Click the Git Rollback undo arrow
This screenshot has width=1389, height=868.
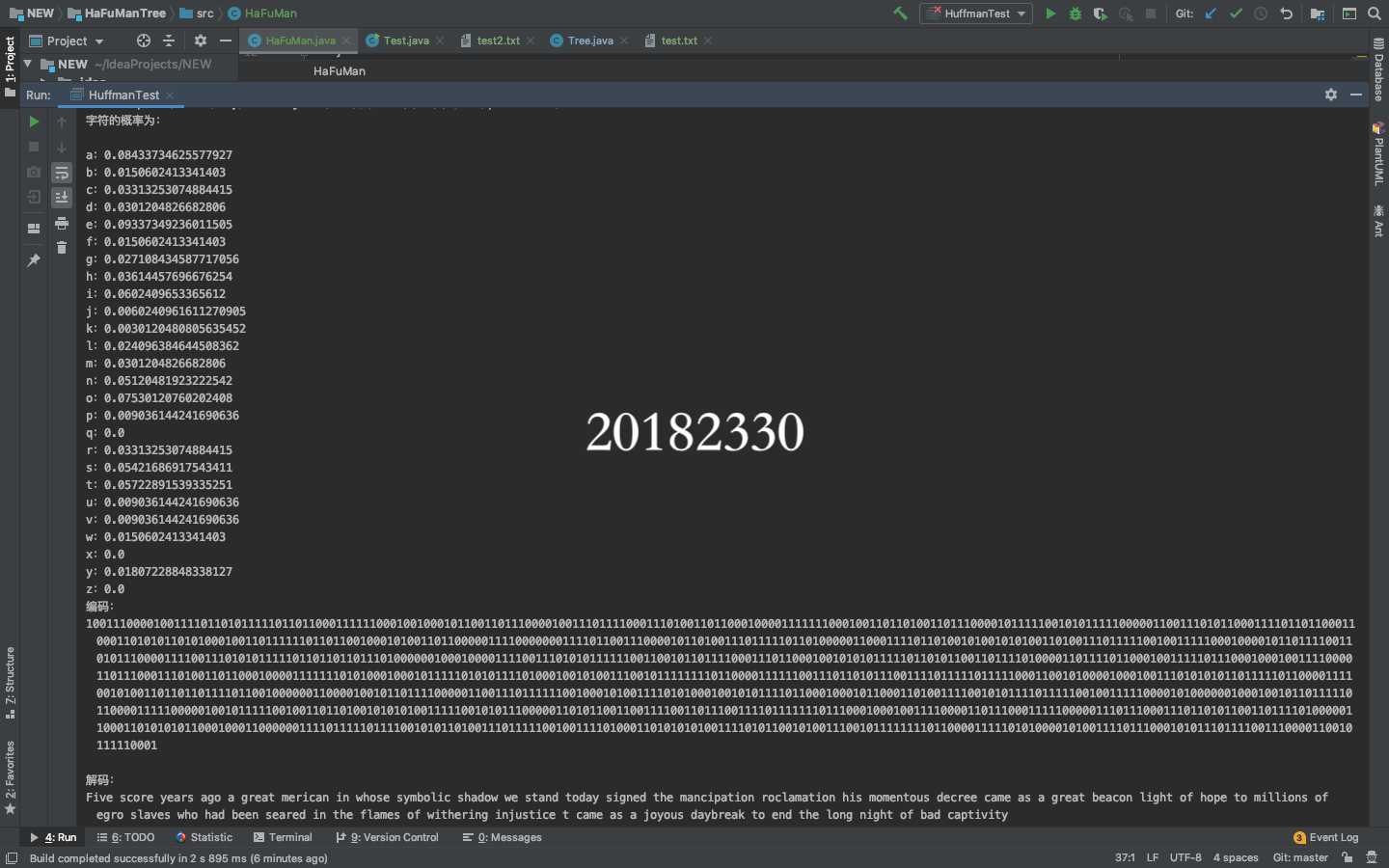coord(1286,14)
